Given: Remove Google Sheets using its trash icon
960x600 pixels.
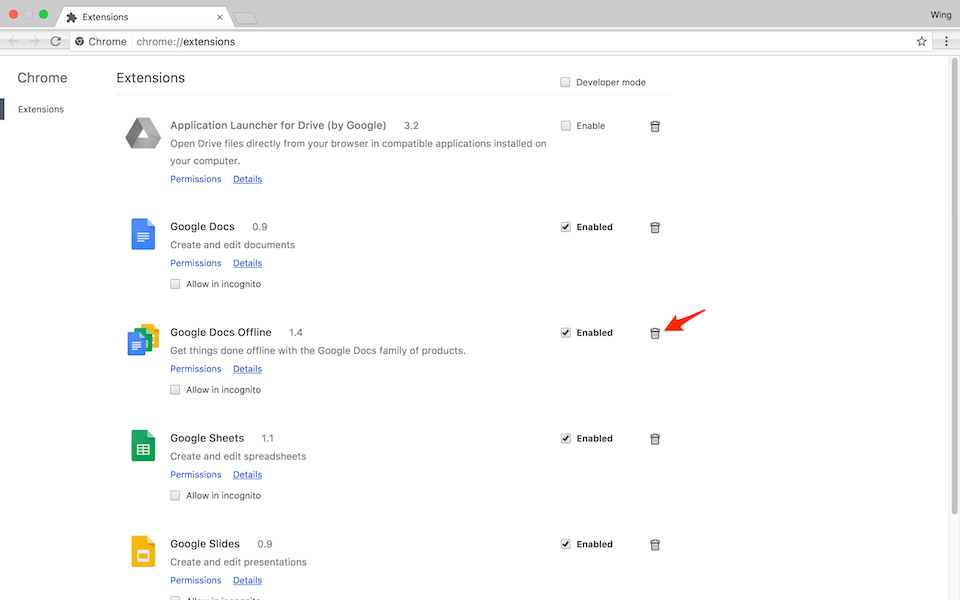Looking at the screenshot, I should point(654,439).
